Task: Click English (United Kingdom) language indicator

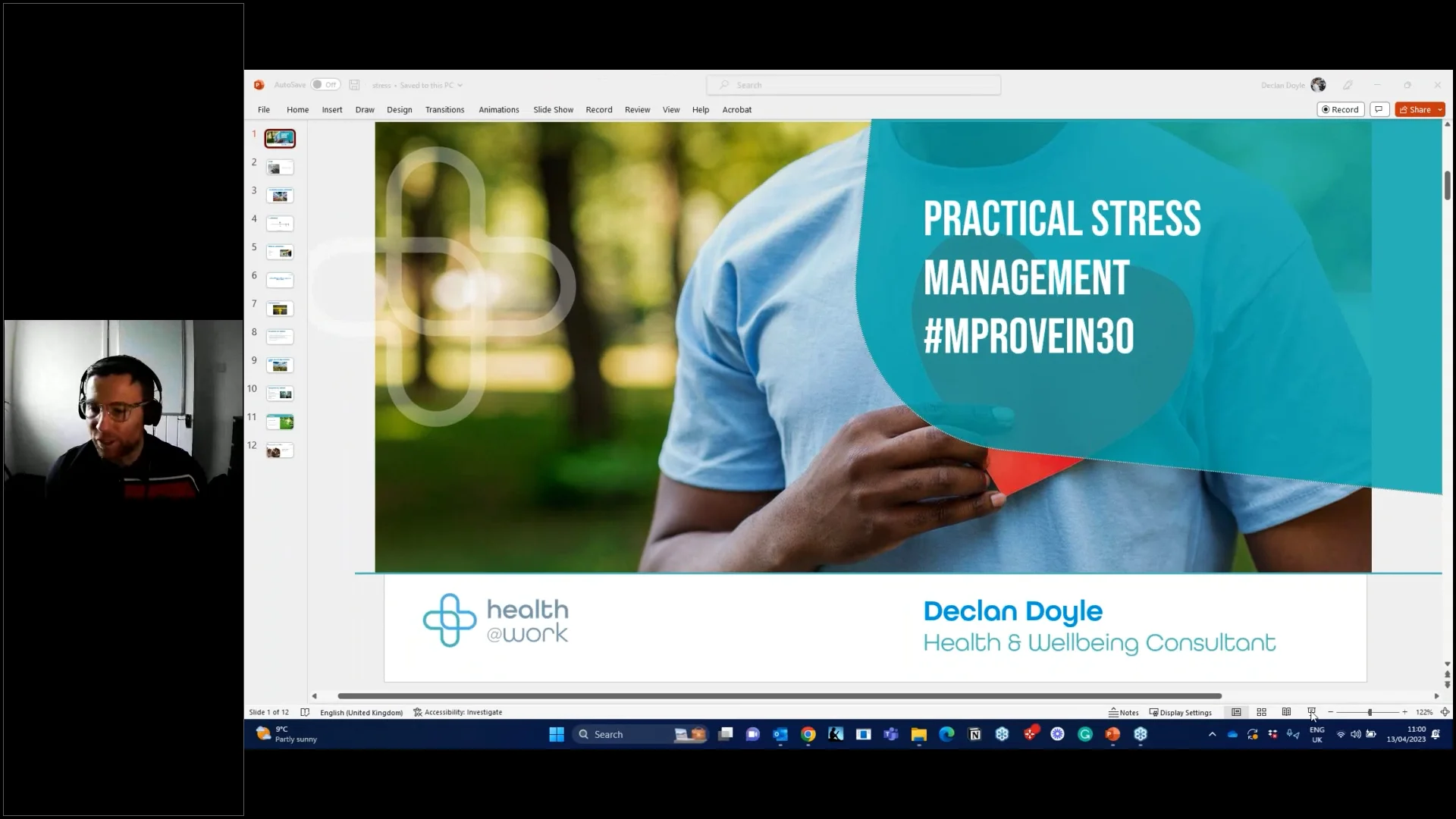Action: [361, 712]
